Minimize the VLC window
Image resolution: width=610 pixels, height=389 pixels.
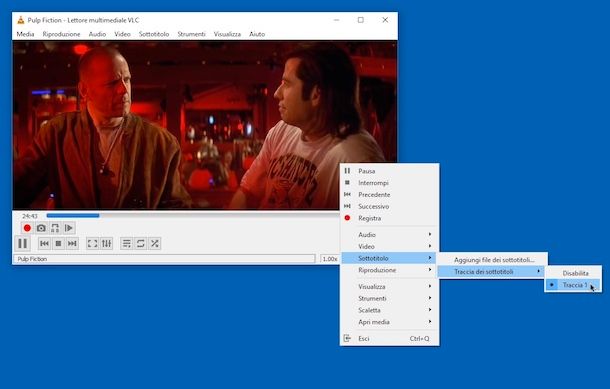click(337, 20)
